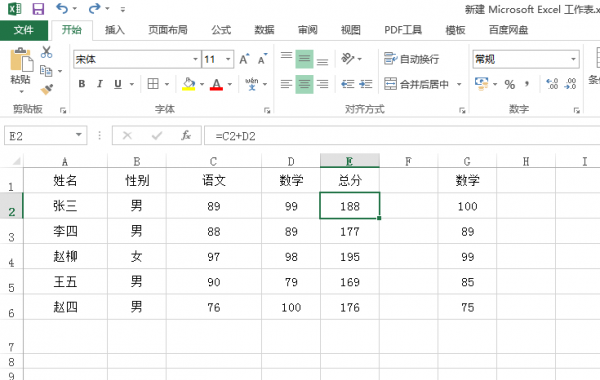This screenshot has height=380, width=600.
Task: Open customize quick access toolbar arrow
Action: coord(122,9)
